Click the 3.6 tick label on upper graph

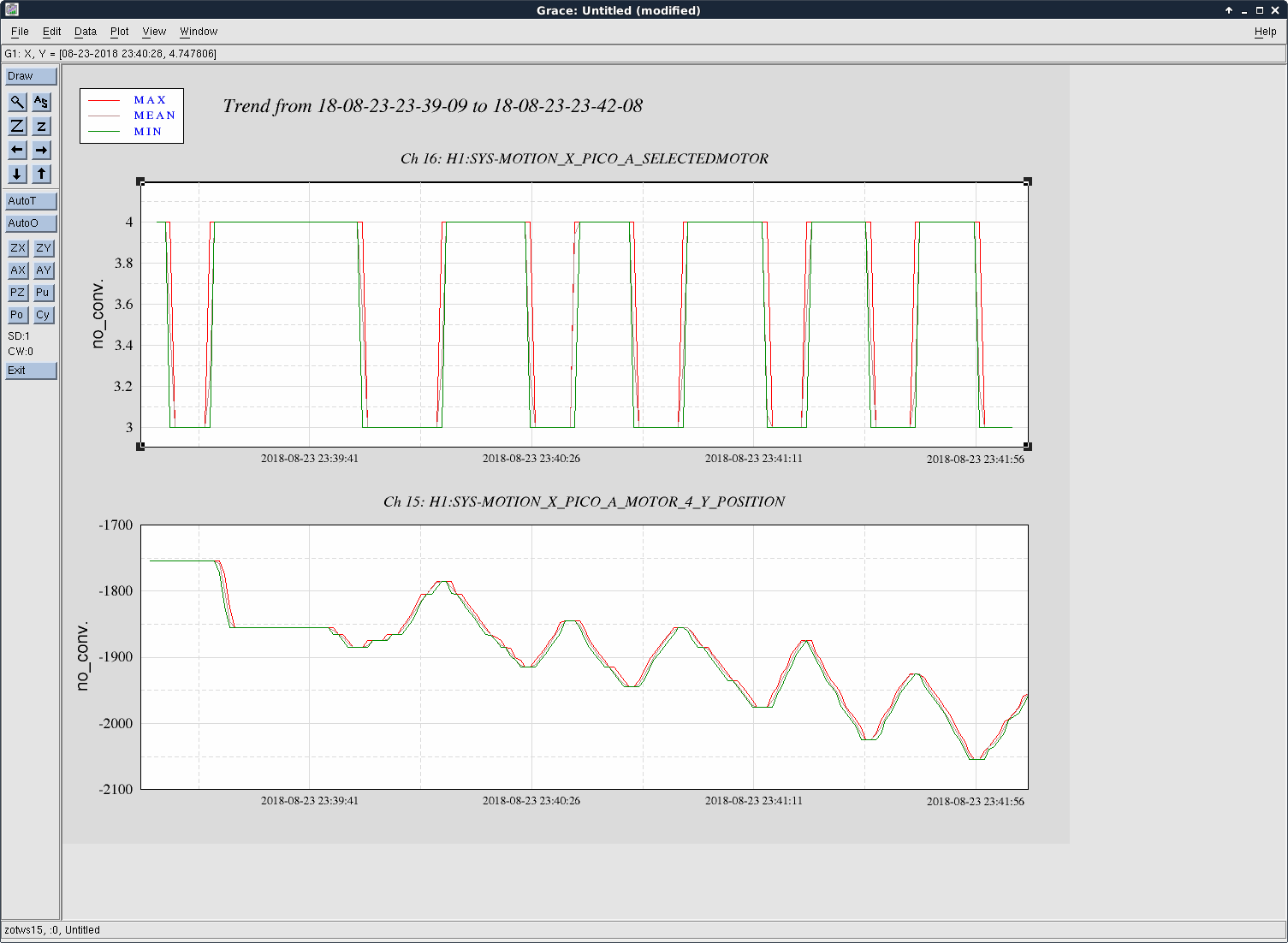click(x=124, y=305)
